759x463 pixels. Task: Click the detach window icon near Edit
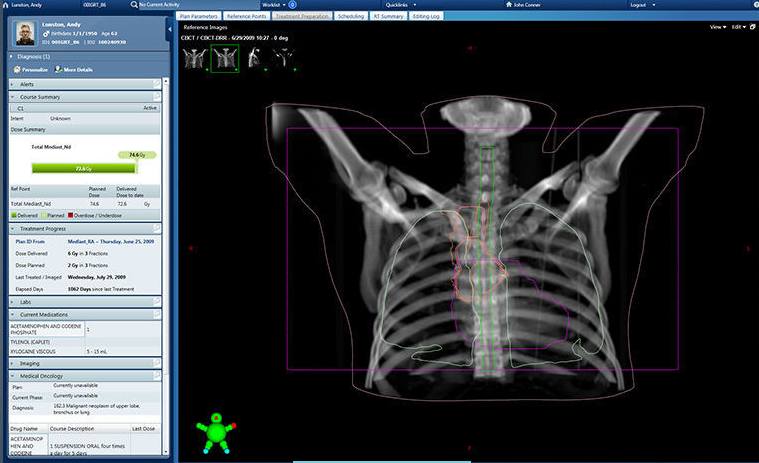coord(753,27)
